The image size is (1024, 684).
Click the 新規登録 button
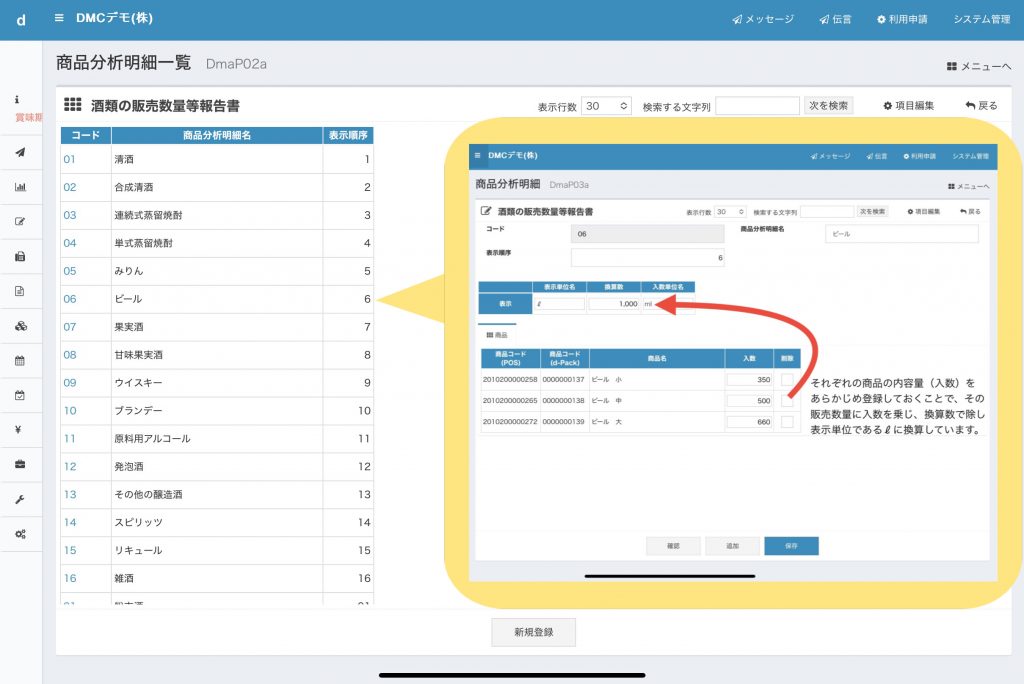pyautogui.click(x=533, y=632)
